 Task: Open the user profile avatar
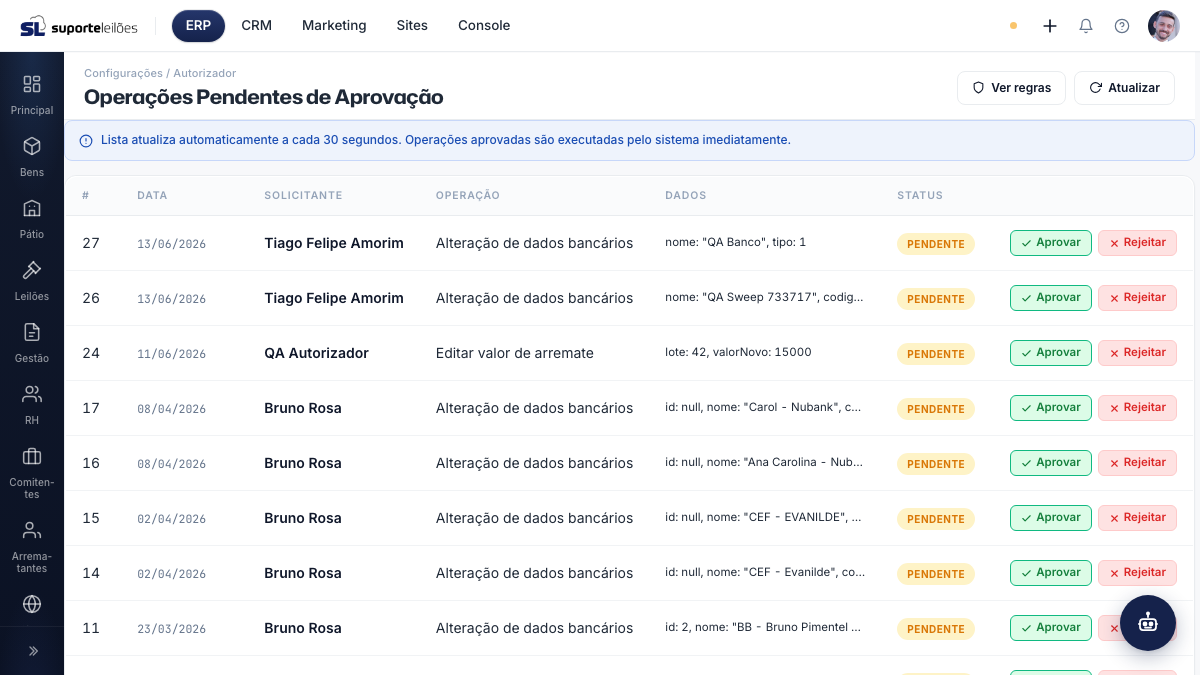coord(1164,26)
